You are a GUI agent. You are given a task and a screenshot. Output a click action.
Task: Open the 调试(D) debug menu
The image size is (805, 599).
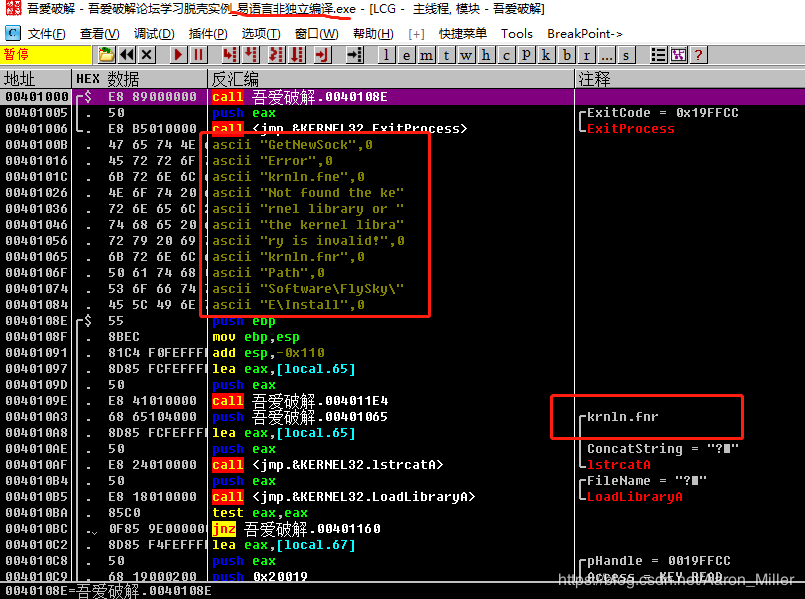click(153, 34)
